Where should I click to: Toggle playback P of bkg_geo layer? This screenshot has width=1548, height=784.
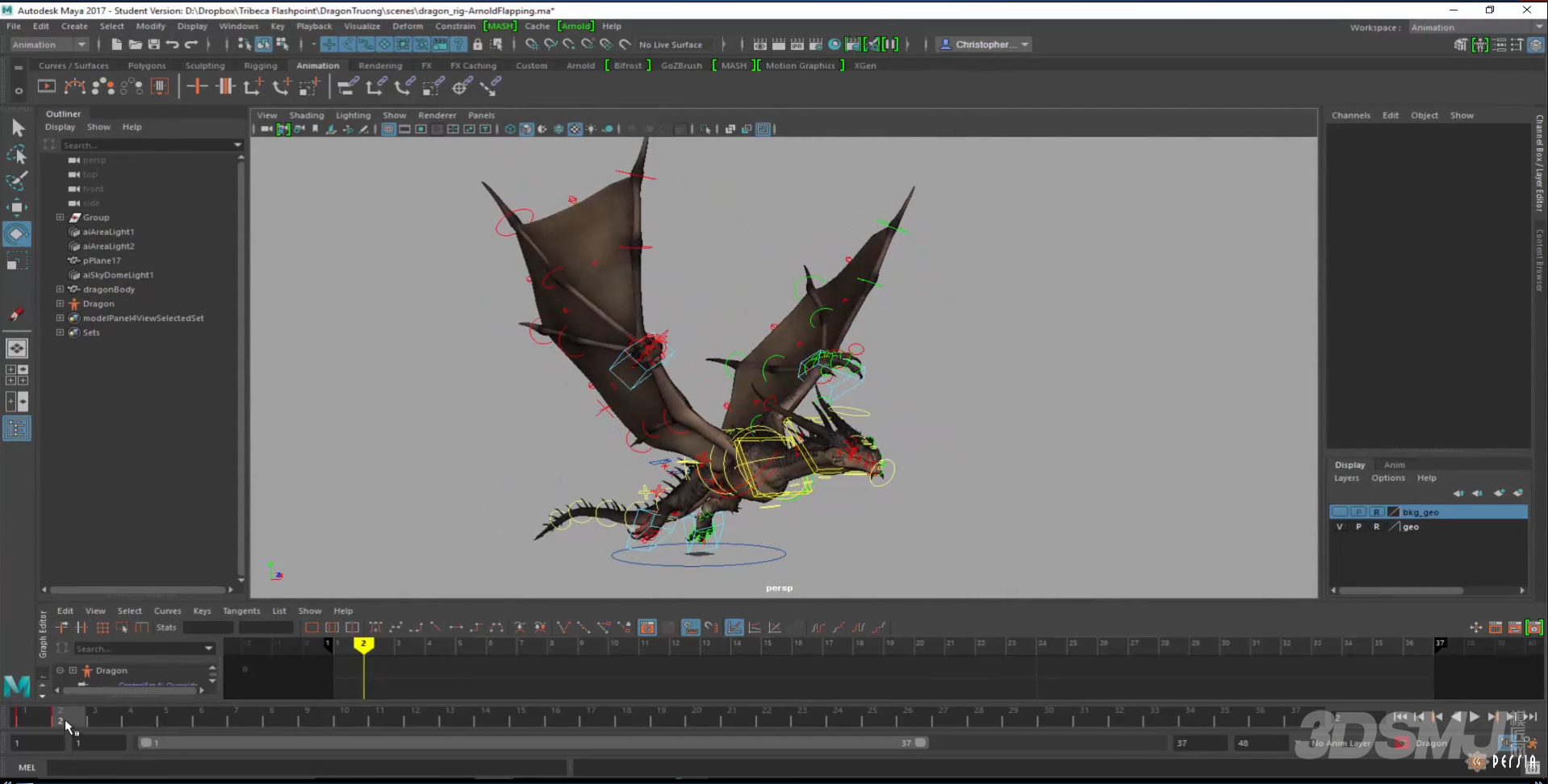(1358, 512)
